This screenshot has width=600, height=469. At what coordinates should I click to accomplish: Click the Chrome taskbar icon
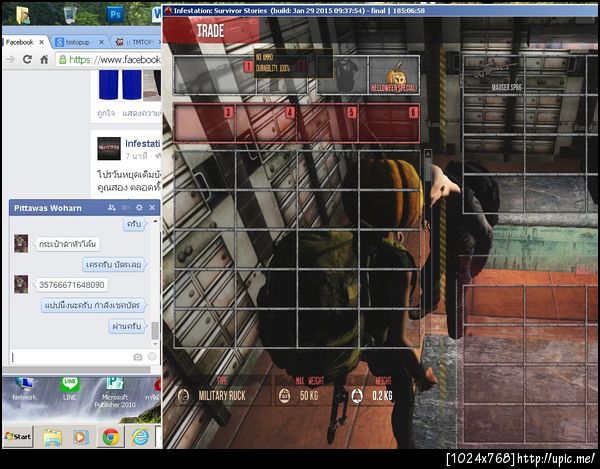(x=111, y=437)
